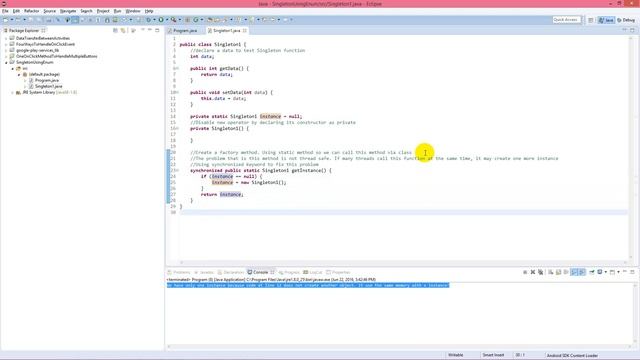Expand the google-play-services_lib project
Image resolution: width=640 pixels, height=360 pixels.
point(6,50)
